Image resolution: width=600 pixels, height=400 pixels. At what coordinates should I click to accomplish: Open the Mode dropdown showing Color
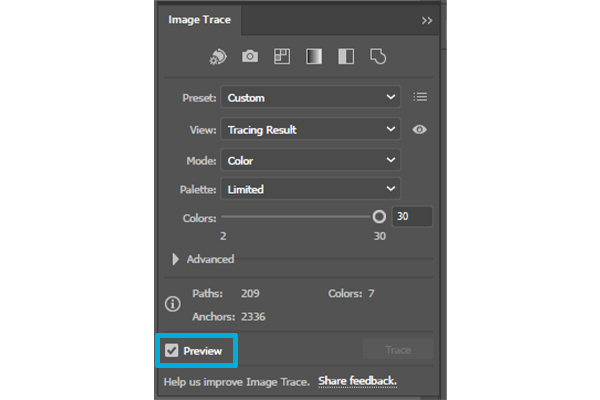pos(310,160)
